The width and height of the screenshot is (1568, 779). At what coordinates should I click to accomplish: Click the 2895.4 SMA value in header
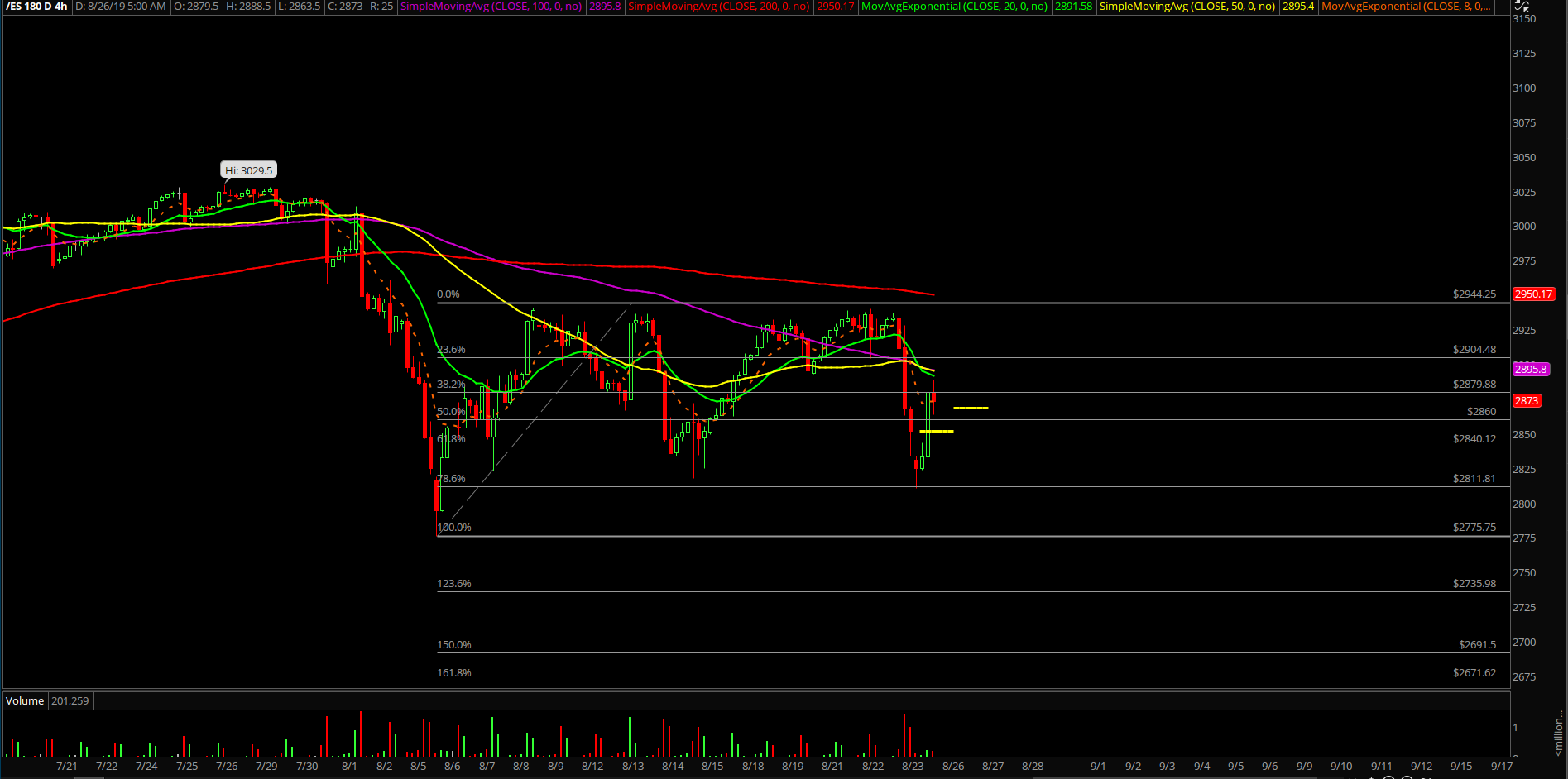pos(1298,7)
